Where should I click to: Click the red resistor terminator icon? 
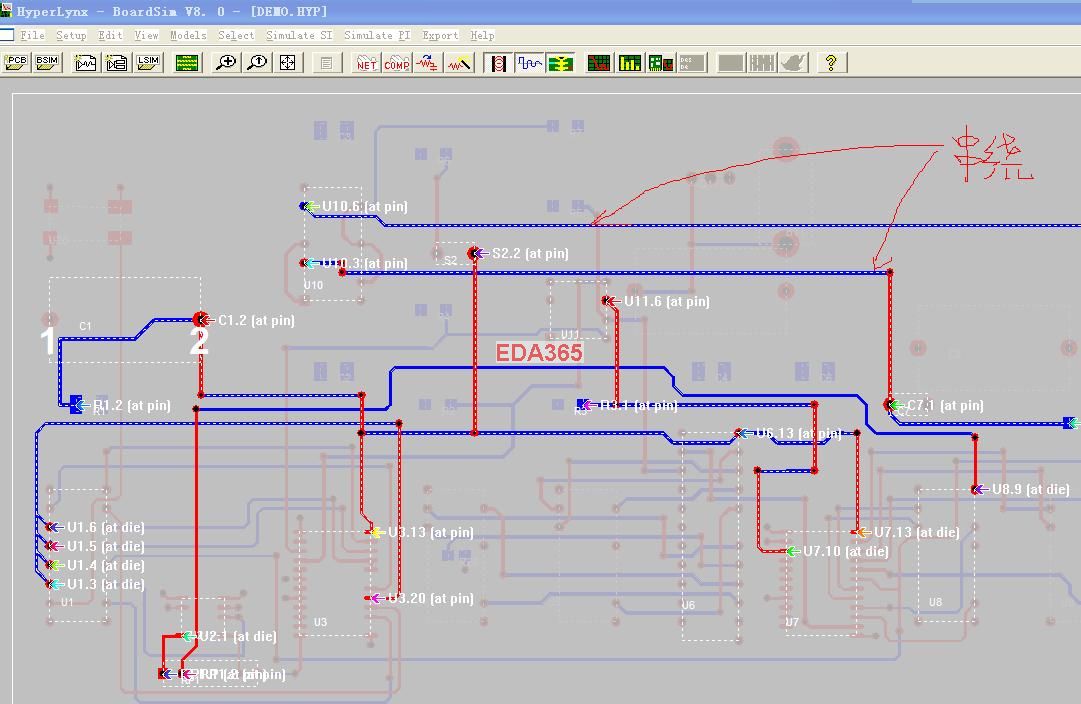coord(428,63)
